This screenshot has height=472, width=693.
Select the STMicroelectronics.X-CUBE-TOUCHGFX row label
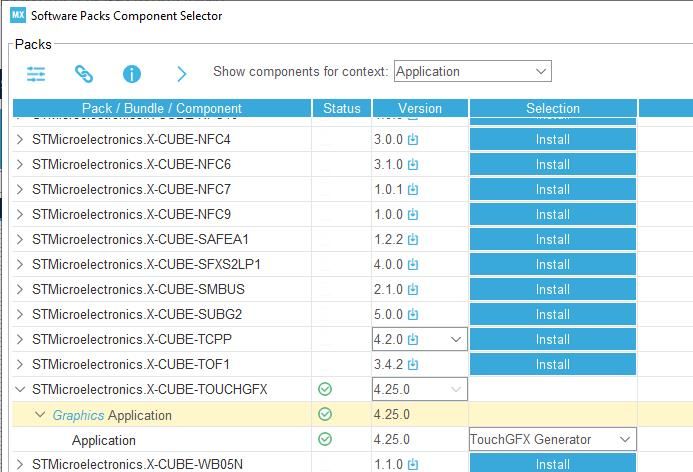point(150,389)
